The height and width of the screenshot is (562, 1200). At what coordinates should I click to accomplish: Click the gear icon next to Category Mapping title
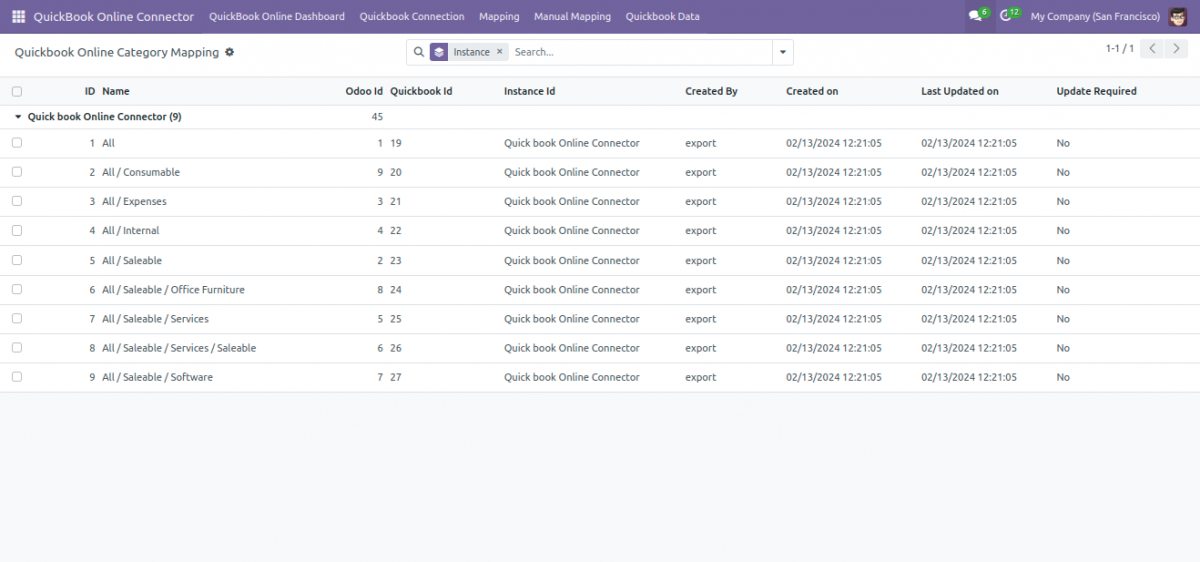(x=229, y=52)
